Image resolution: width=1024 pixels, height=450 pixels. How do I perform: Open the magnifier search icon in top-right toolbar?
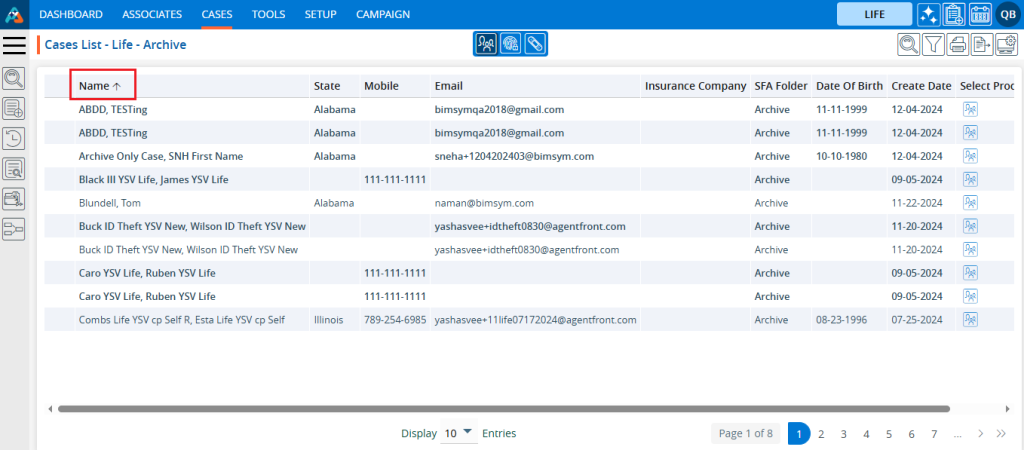point(908,44)
